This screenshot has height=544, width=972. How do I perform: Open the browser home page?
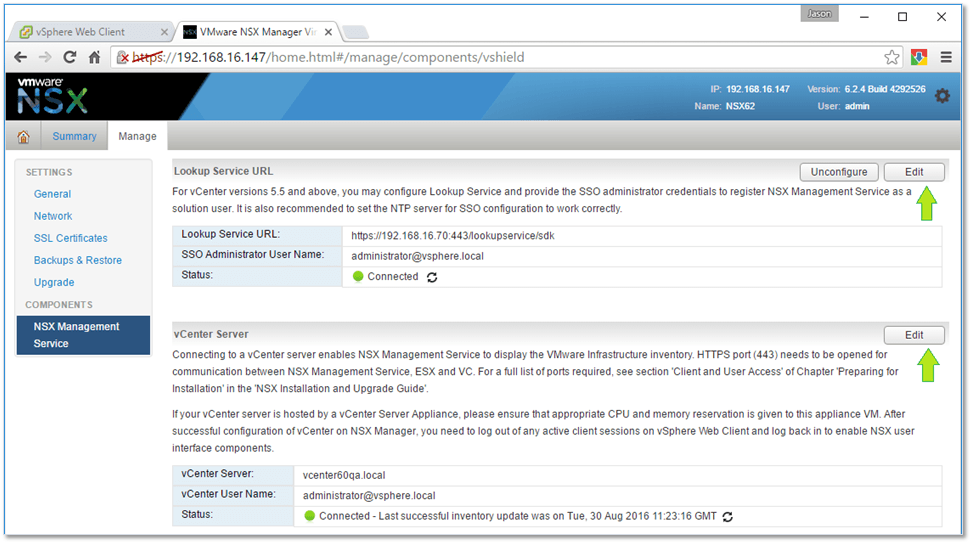point(94,58)
